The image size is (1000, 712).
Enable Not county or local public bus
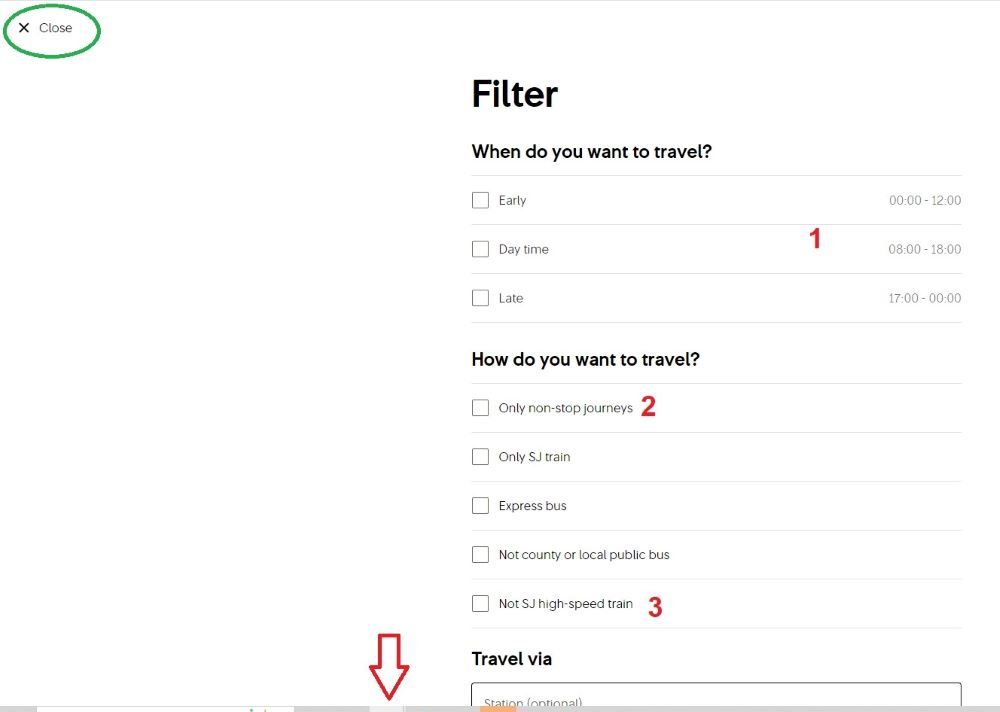click(x=480, y=554)
